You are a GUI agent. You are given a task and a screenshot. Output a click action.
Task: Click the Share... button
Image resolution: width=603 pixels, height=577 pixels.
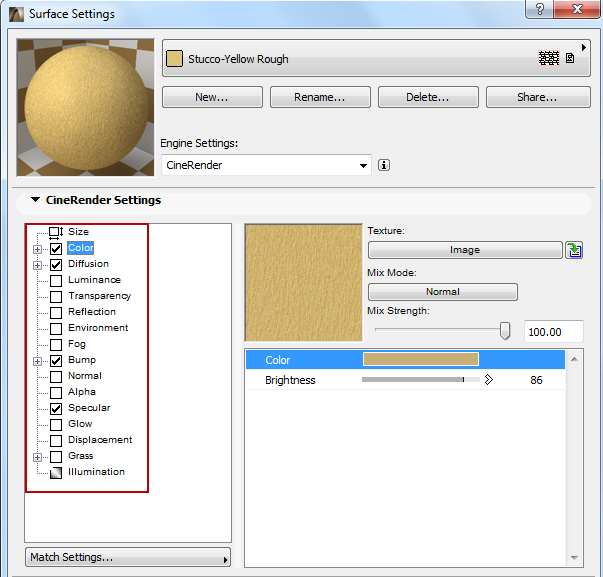click(x=538, y=97)
